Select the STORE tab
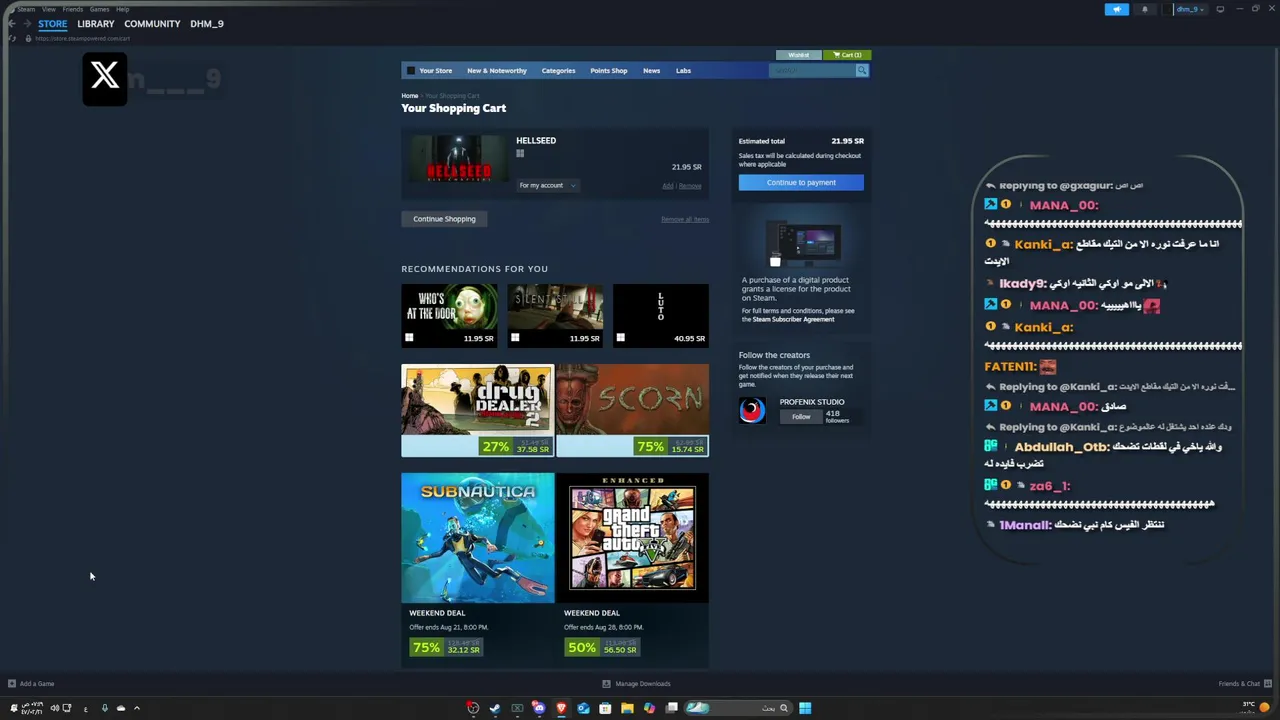The image size is (1280, 720). [x=52, y=24]
